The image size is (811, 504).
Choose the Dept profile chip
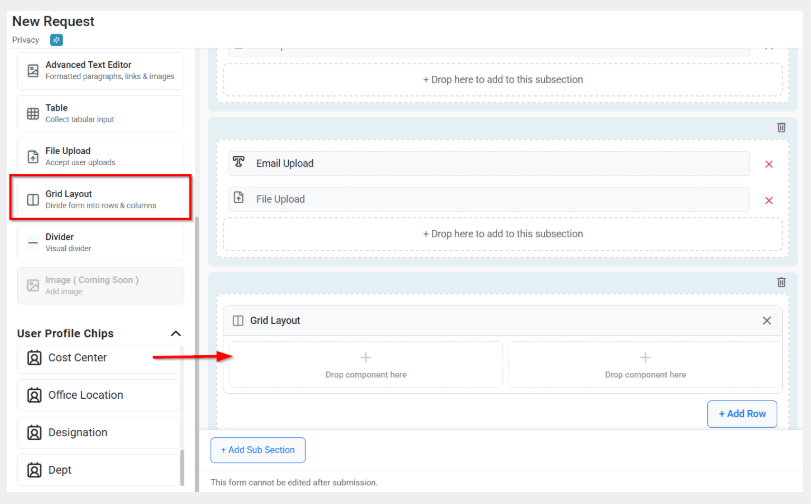[x=100, y=470]
